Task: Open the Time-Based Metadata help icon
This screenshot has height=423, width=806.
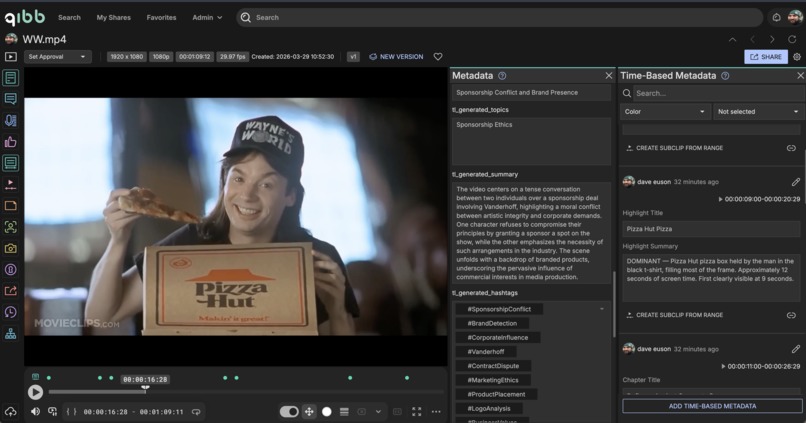Action: [725, 76]
